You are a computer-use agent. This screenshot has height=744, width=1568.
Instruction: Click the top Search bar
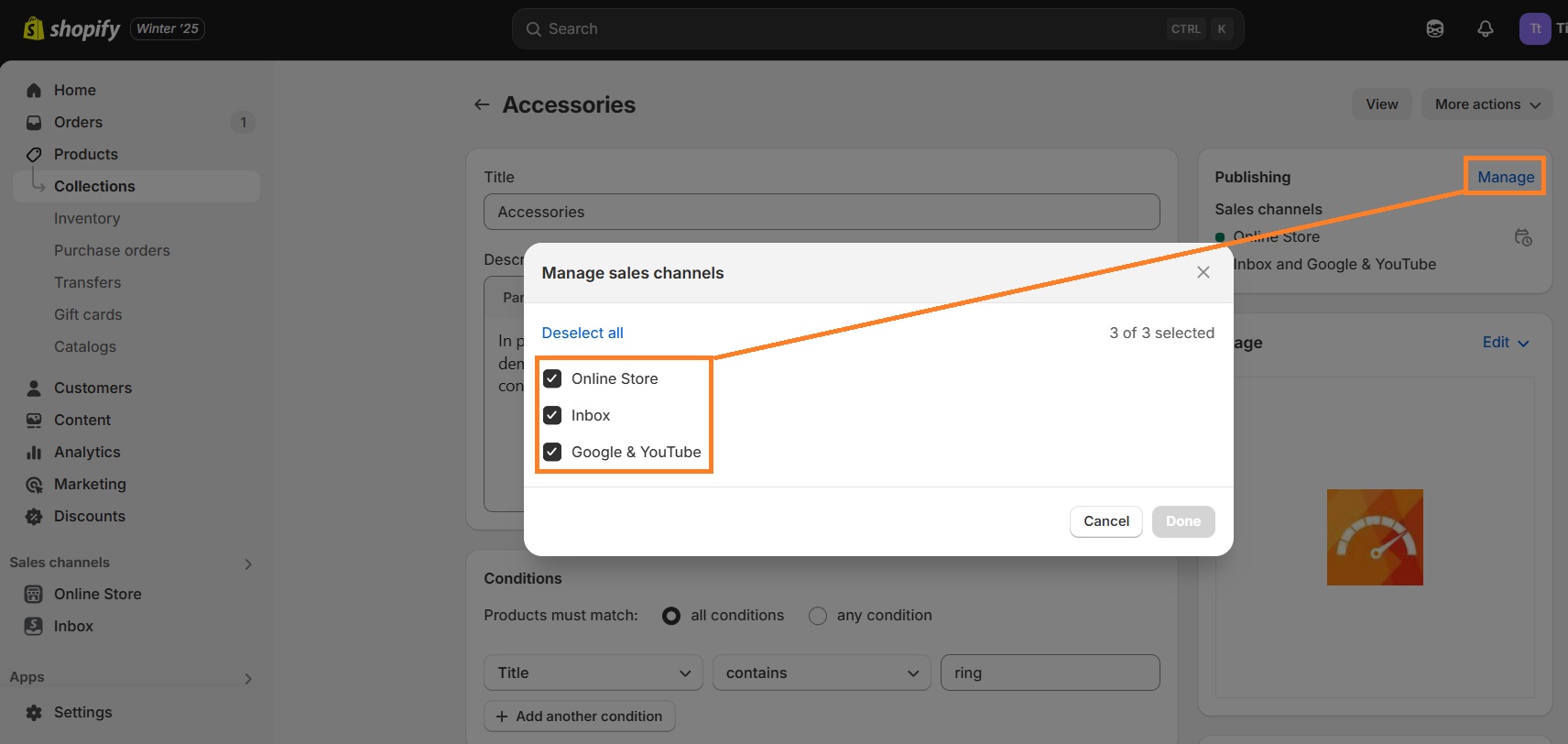click(877, 29)
